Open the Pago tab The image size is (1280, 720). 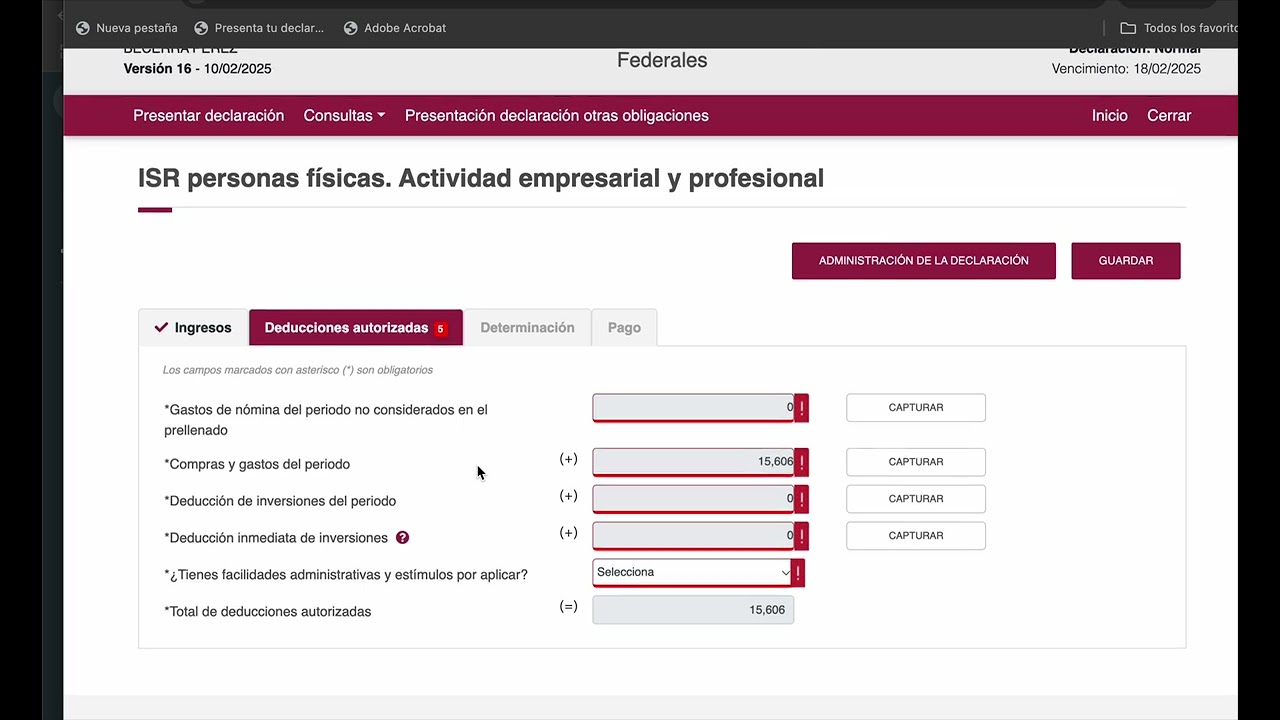[624, 328]
